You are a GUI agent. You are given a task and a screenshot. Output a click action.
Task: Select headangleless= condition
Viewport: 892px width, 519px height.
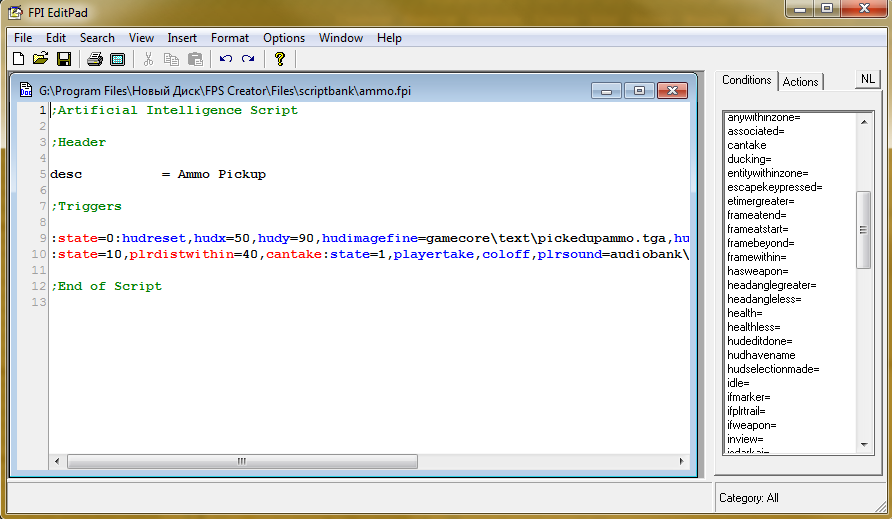[764, 299]
